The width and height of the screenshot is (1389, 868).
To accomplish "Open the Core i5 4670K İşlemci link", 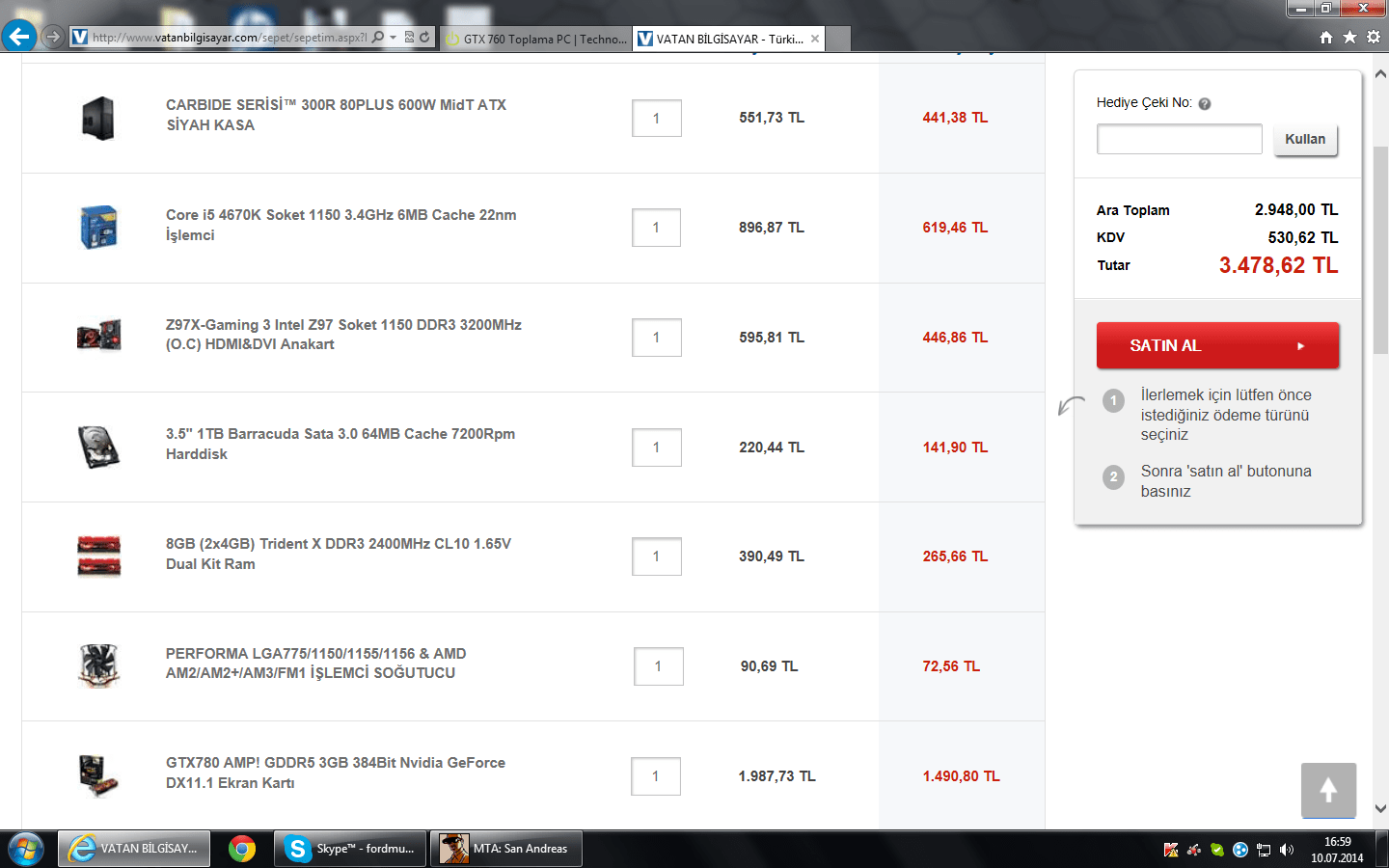I will (x=340, y=225).
